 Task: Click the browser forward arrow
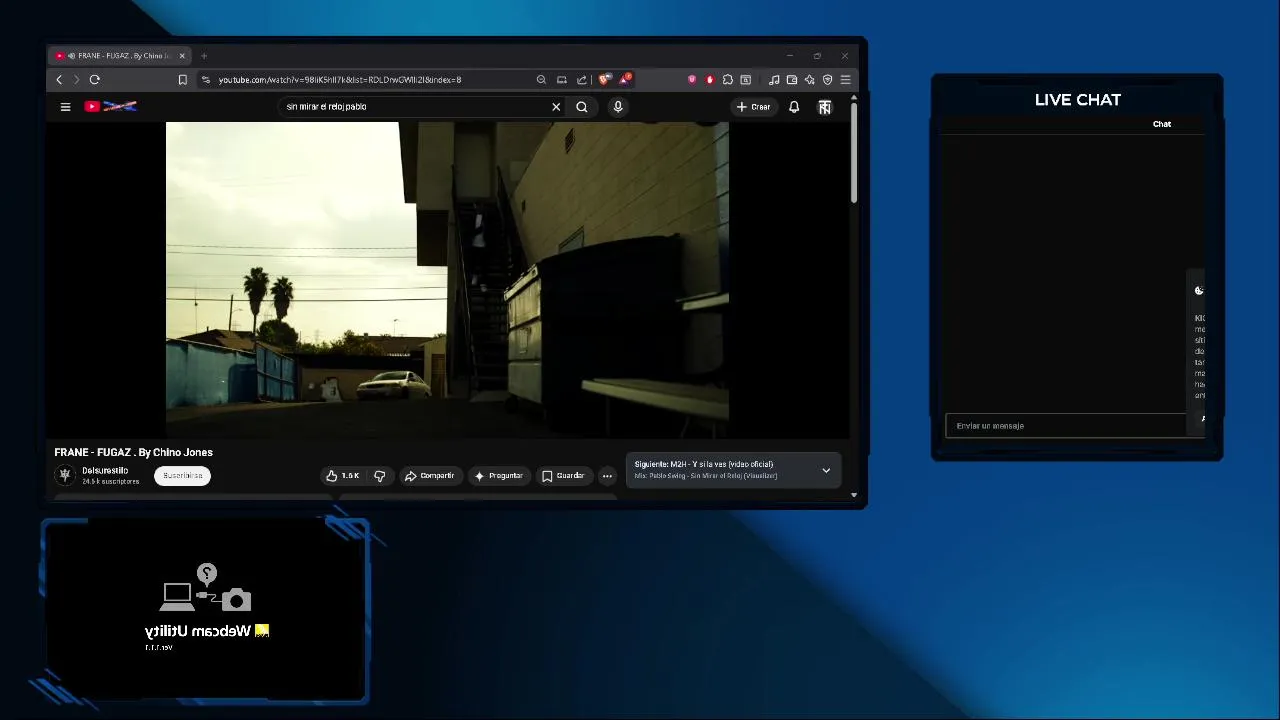pos(76,80)
